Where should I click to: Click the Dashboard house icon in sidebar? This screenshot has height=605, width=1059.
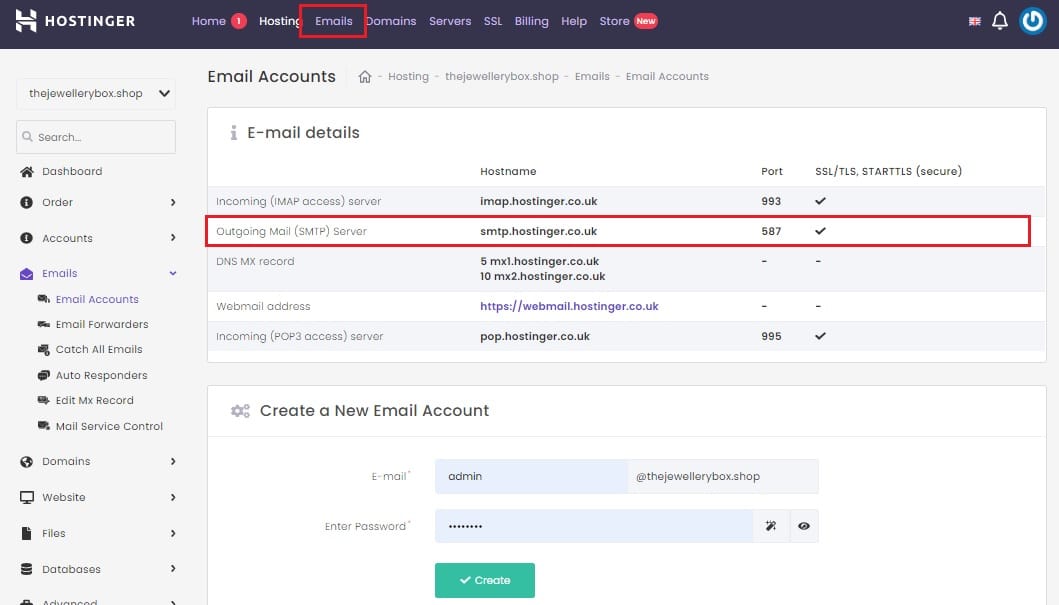(x=27, y=172)
